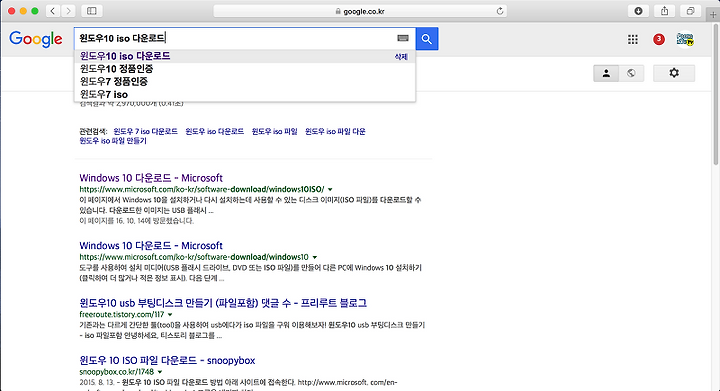The image size is (720, 391).
Task: Open the Safari share button
Action: pyautogui.click(x=664, y=11)
